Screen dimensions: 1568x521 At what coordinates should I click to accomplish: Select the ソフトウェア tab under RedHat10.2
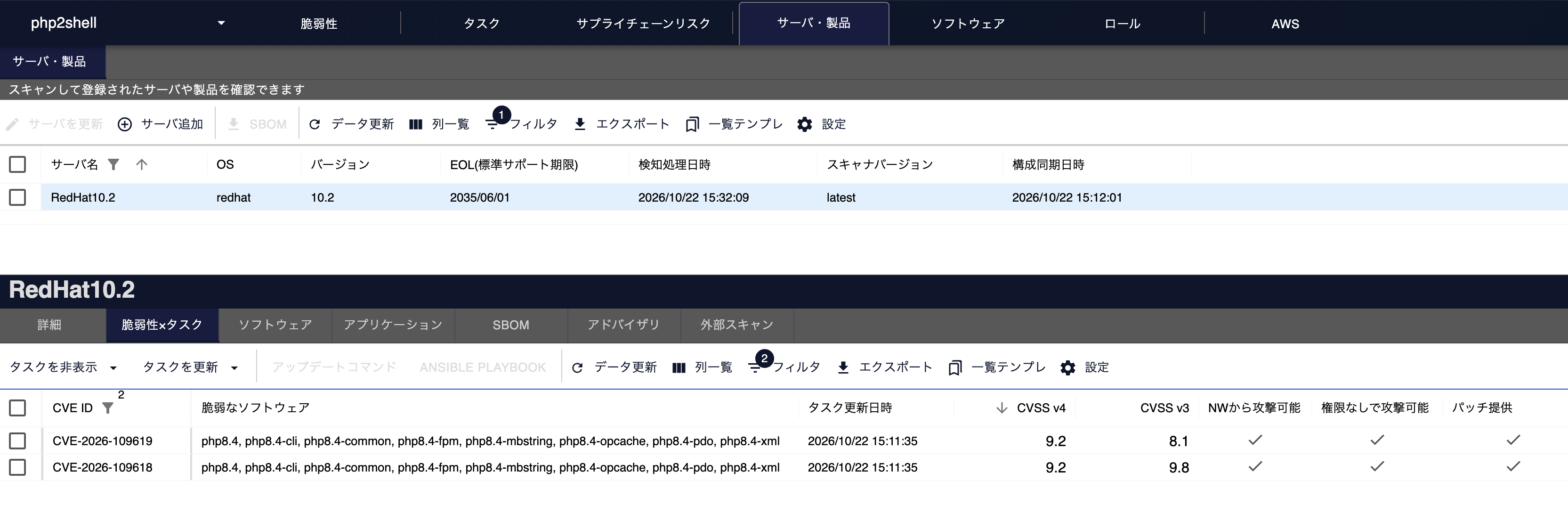point(275,325)
